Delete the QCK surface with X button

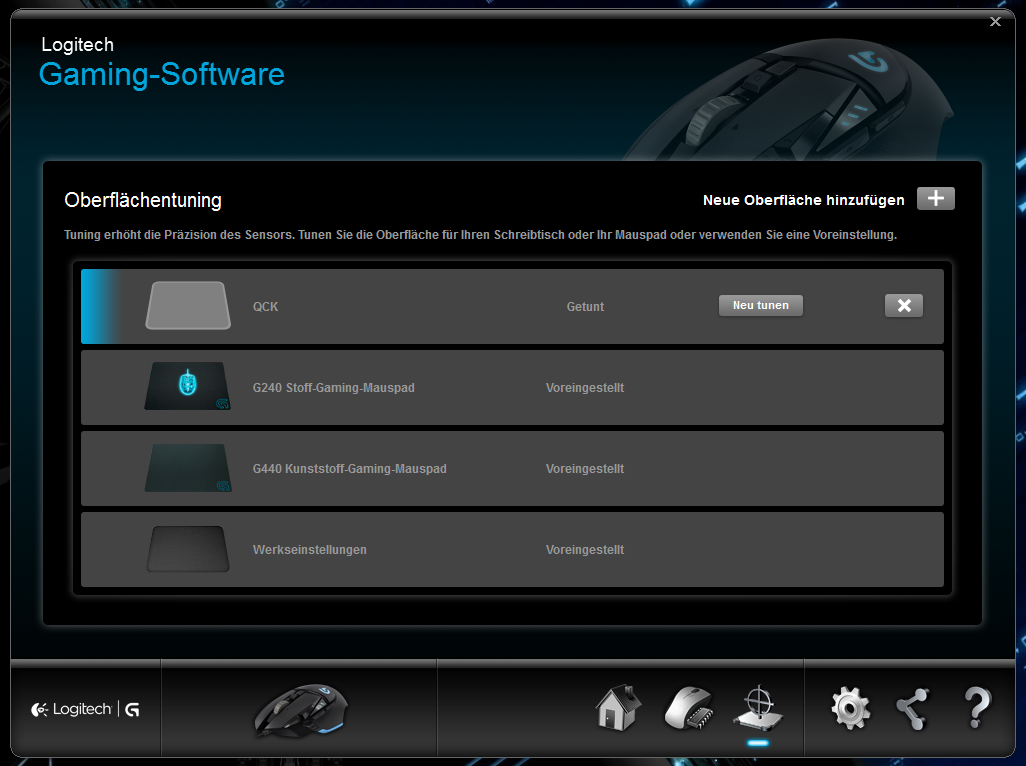(904, 305)
